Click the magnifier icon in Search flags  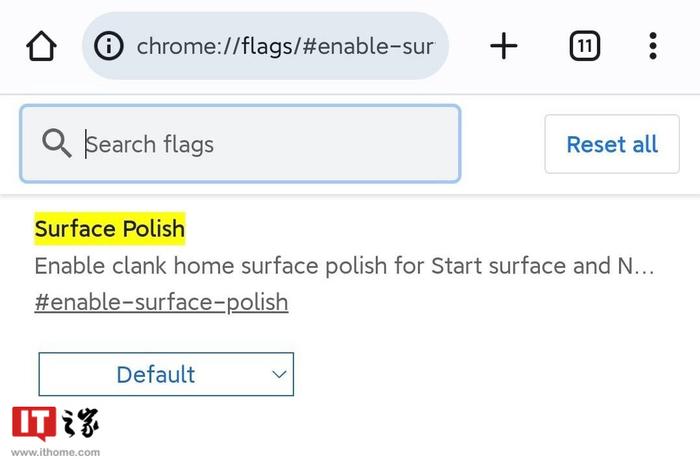pos(57,143)
